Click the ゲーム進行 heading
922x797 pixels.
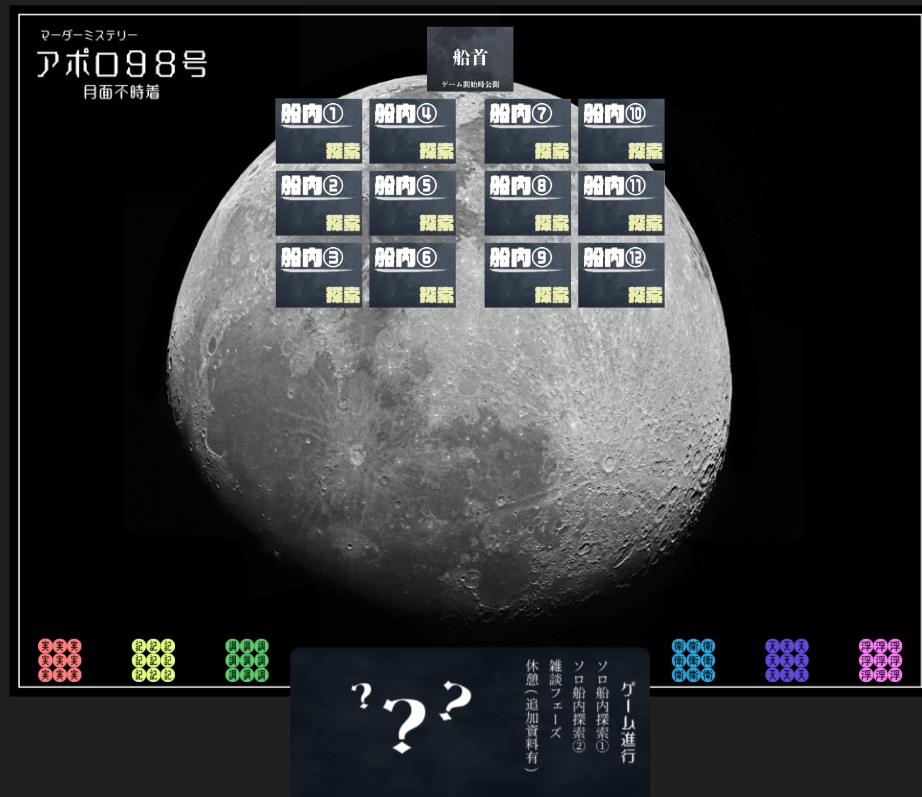(x=628, y=722)
